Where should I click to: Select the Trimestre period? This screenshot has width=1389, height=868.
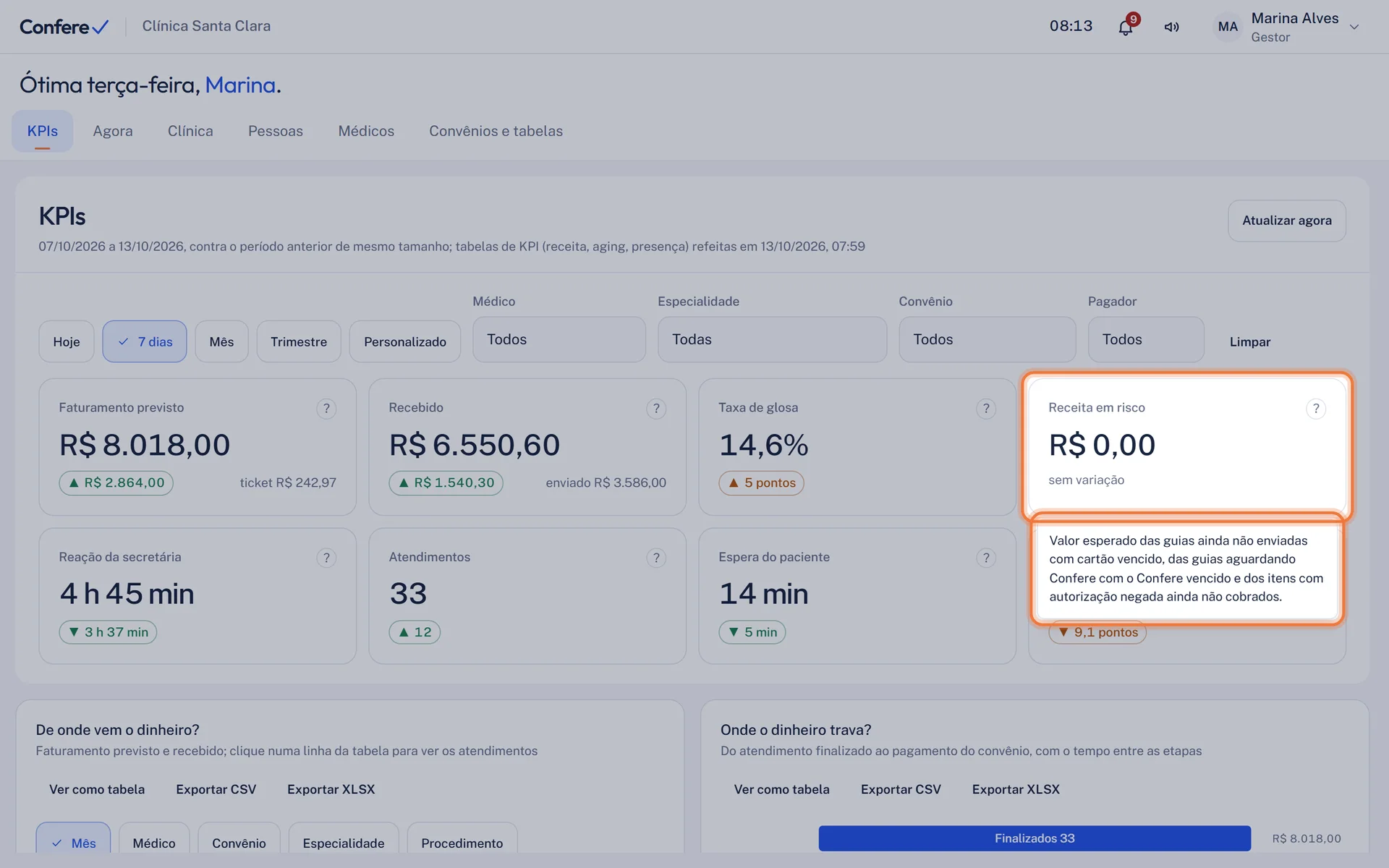click(299, 341)
